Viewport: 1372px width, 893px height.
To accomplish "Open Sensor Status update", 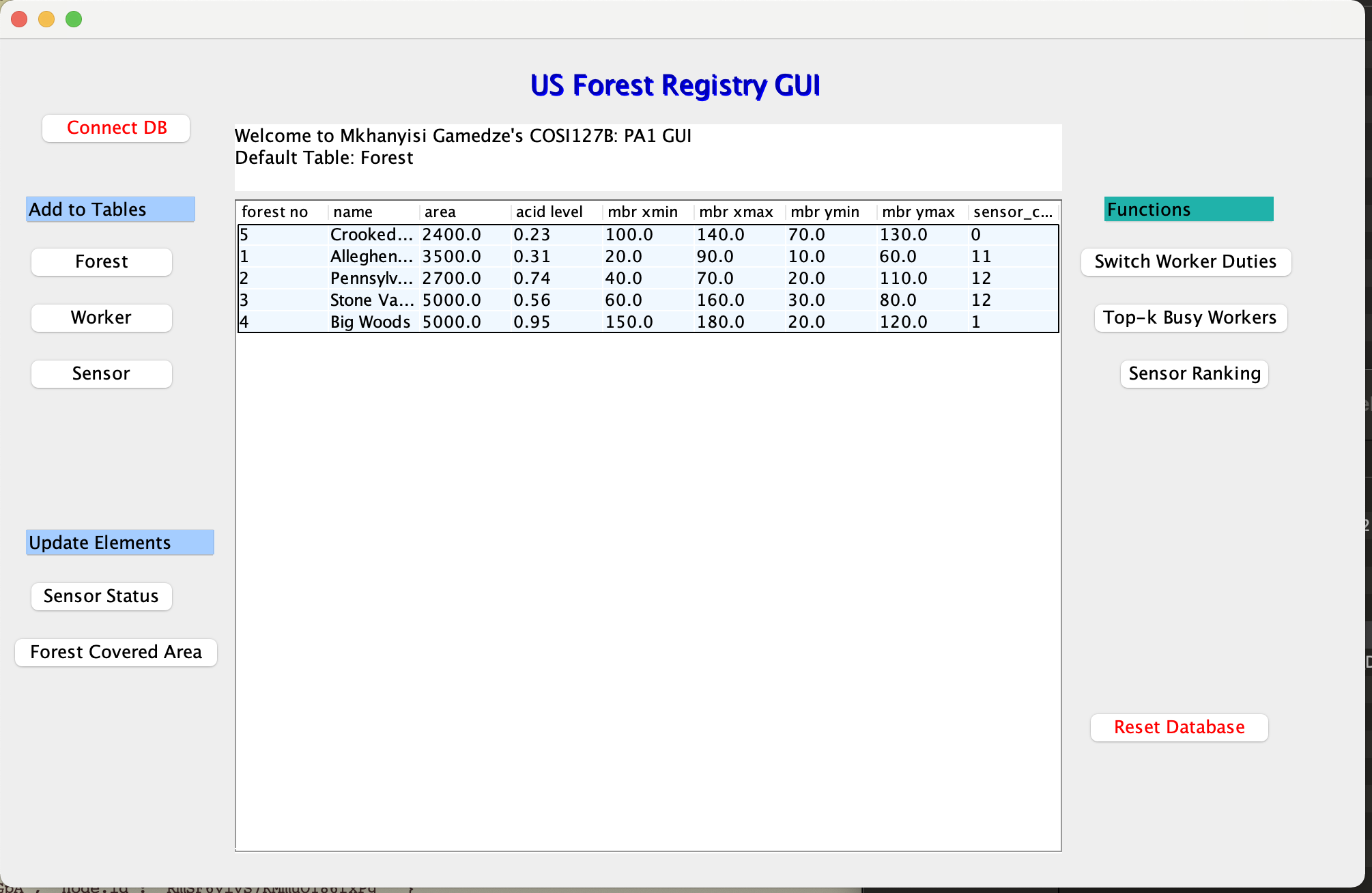I will (102, 597).
